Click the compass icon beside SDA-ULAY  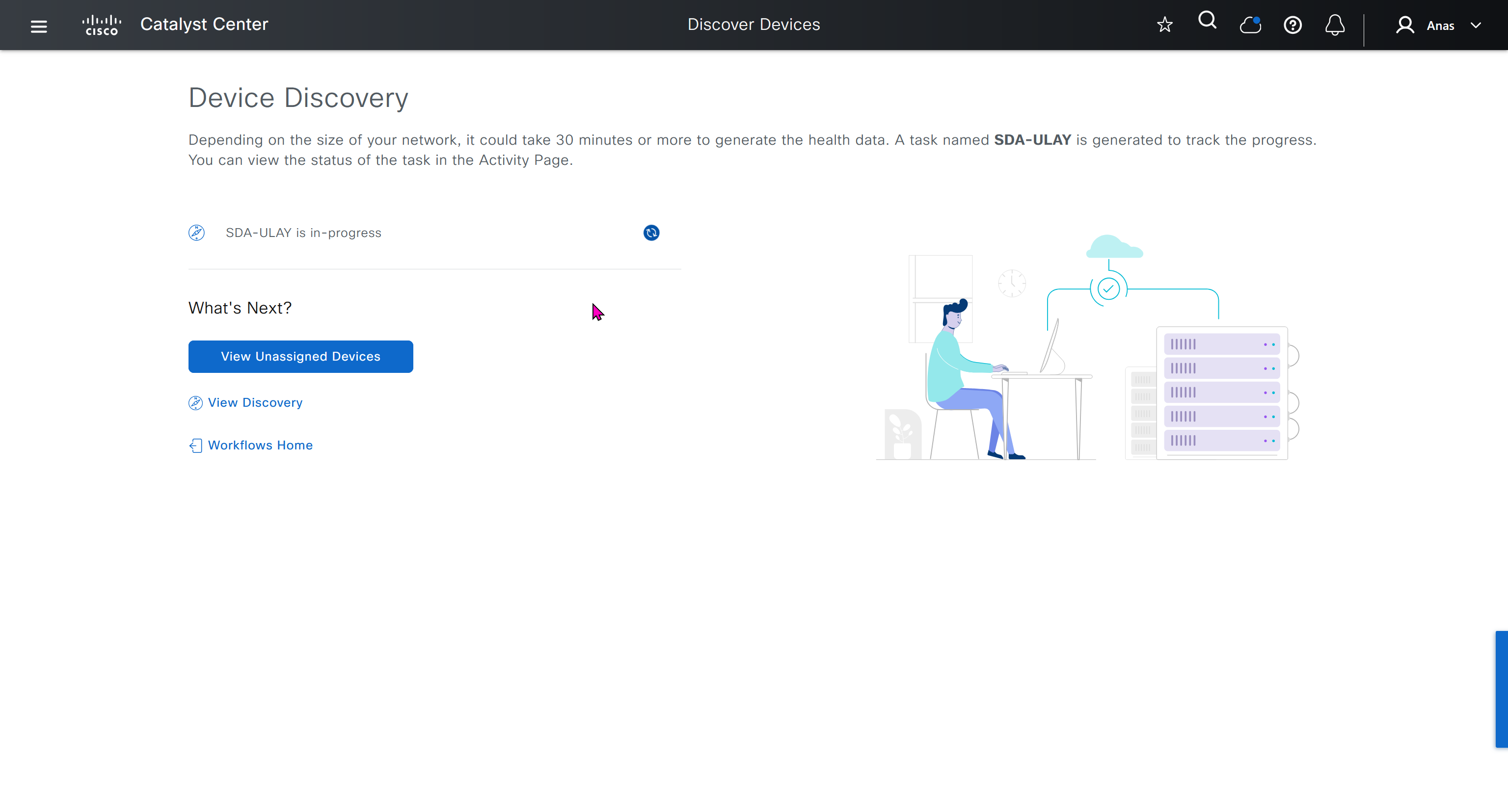point(196,233)
